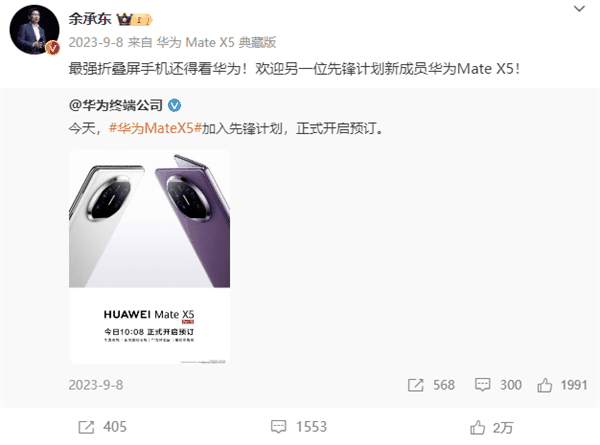Screen dimensions: 600x445
Task: Repost this post using the 405 share icon
Action: point(86,427)
